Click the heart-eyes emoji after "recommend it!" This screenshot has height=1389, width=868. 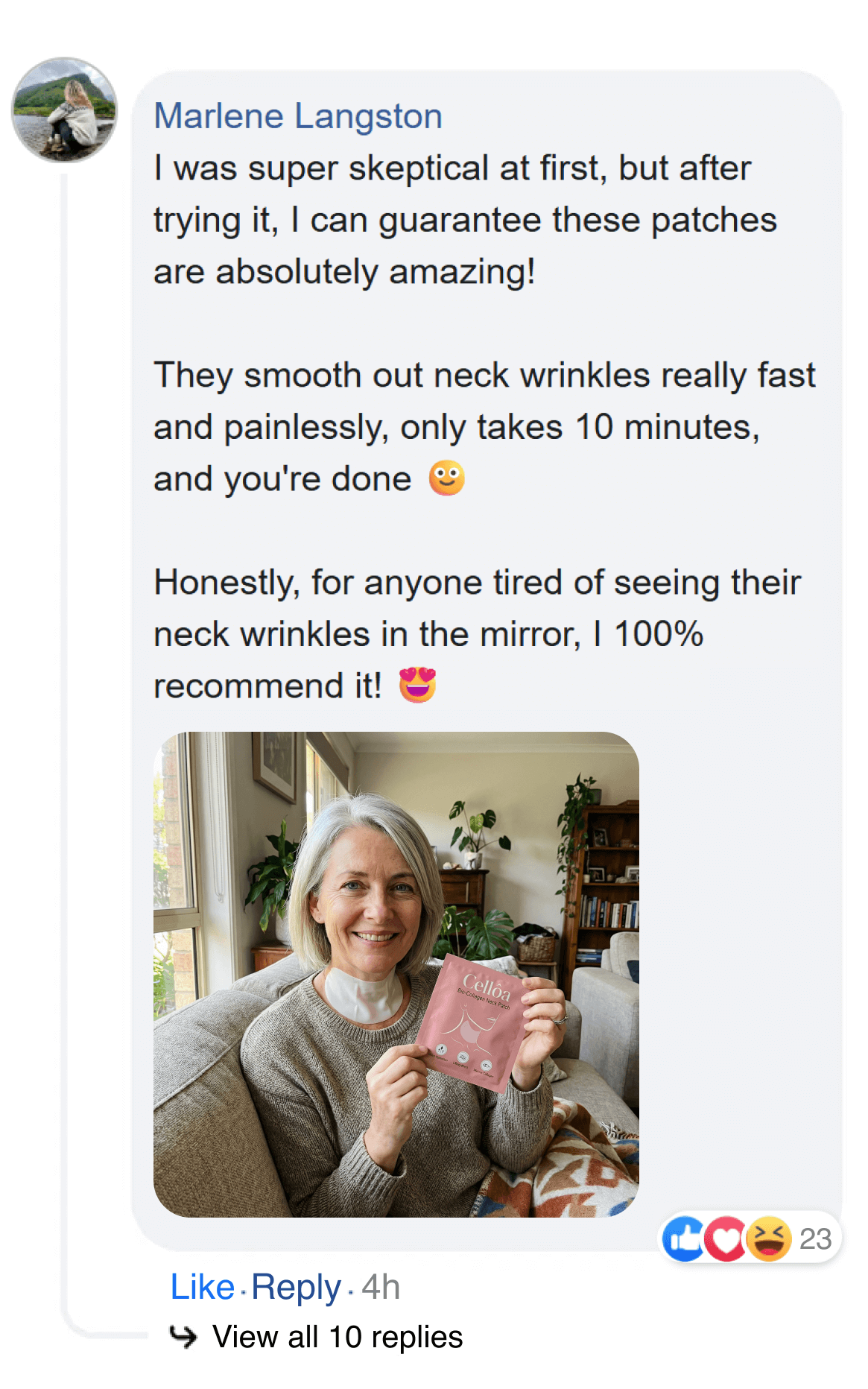pos(417,685)
